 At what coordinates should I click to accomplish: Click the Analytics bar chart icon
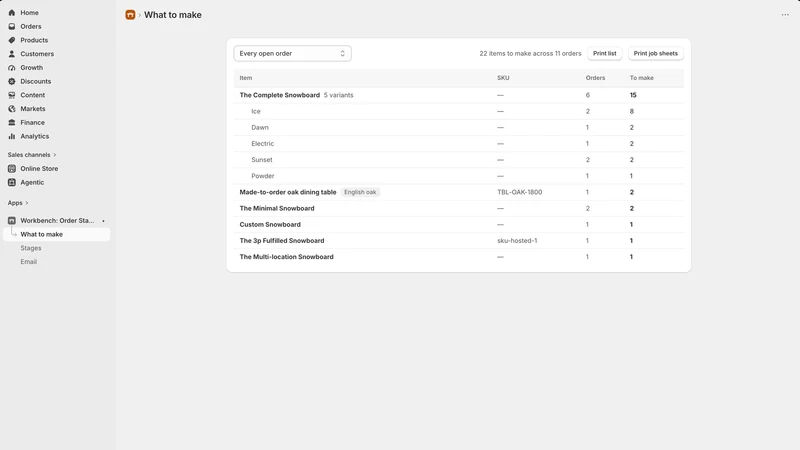click(12, 137)
